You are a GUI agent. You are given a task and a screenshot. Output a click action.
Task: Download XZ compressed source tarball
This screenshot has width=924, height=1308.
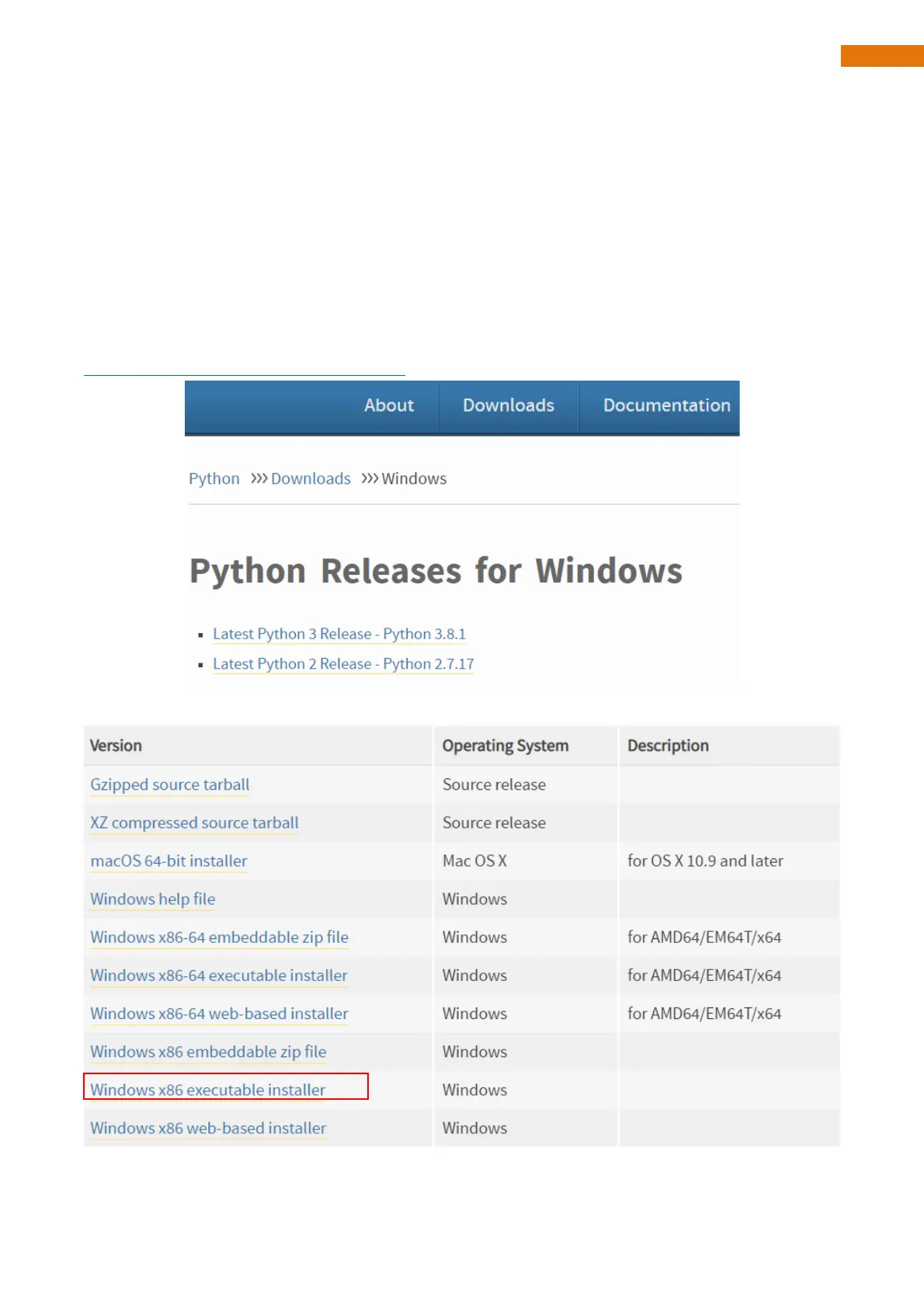point(194,823)
